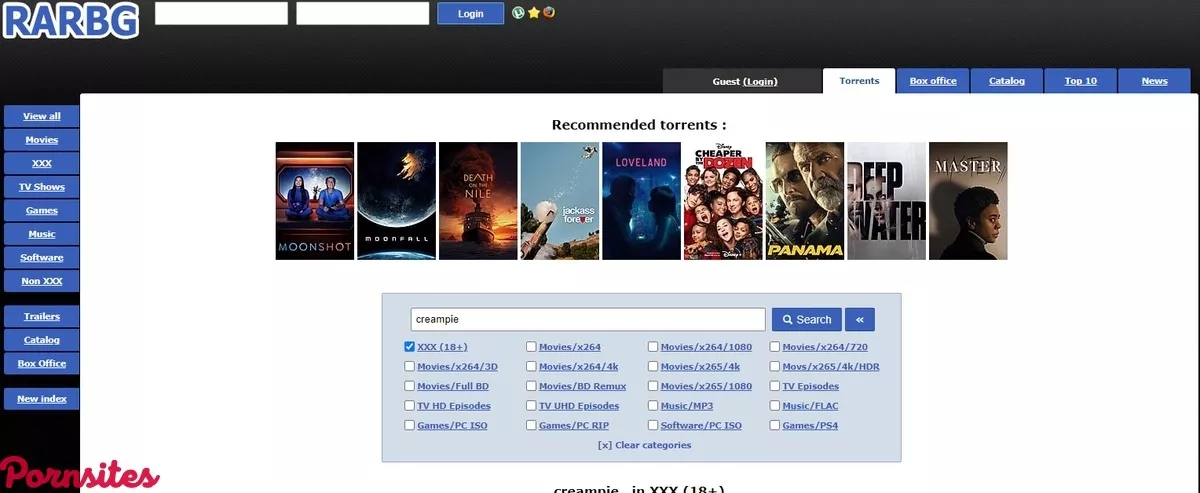Enable the Movies/x264 checkbox
Image resolution: width=1200 pixels, height=493 pixels.
click(531, 347)
